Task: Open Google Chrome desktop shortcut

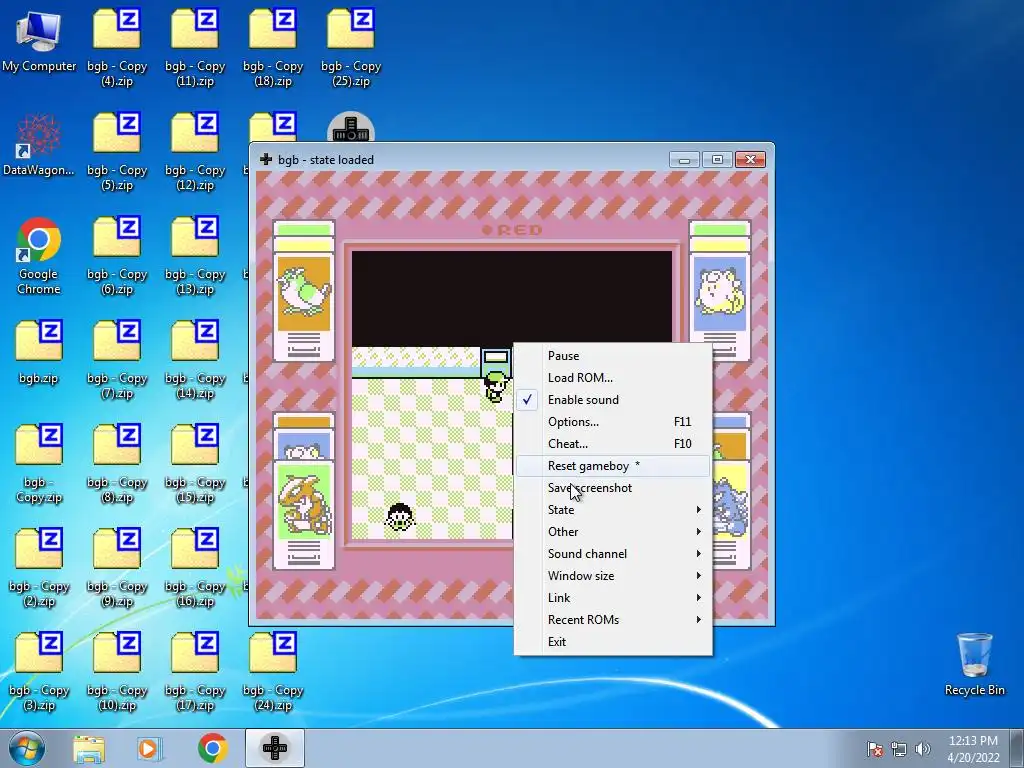Action: [39, 256]
